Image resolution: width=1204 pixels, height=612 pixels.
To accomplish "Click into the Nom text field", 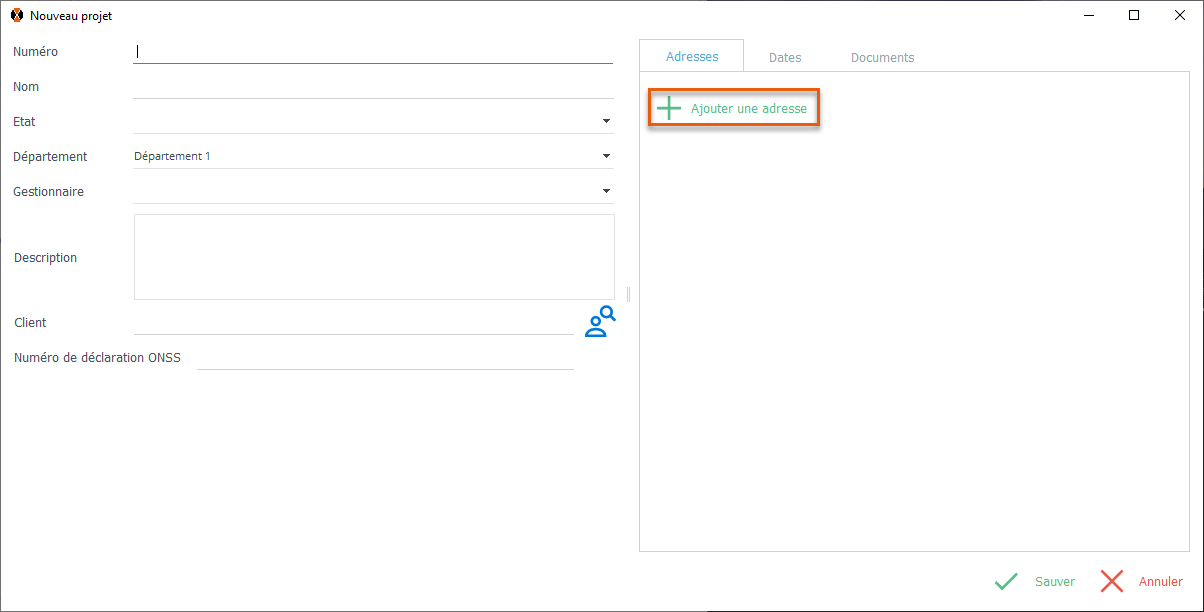I will point(372,87).
